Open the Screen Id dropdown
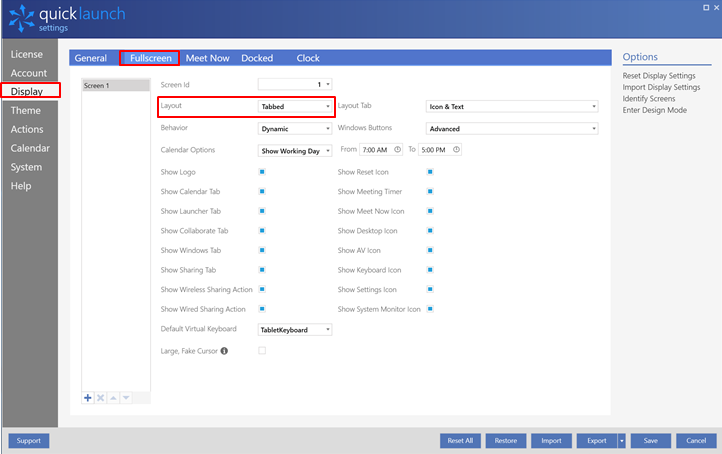Viewport: 722px width, 454px height. pos(295,84)
